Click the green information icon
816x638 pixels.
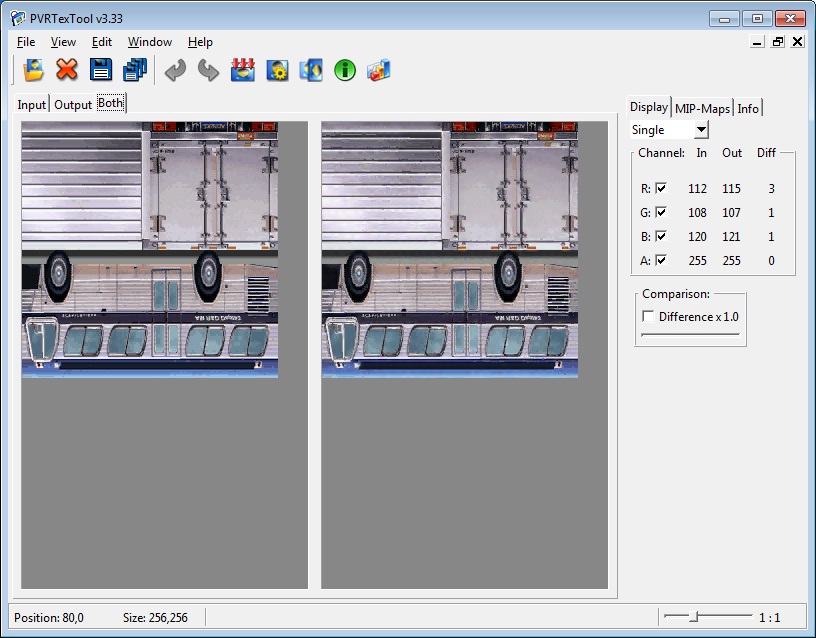coord(345,70)
